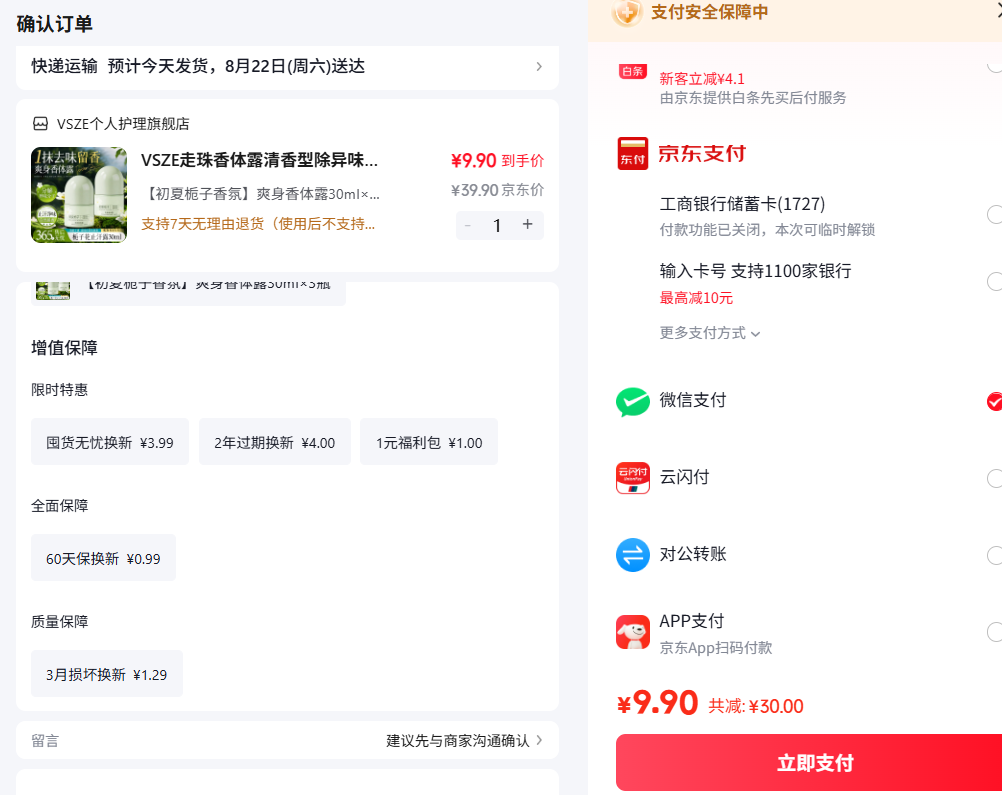Add 60天保换新 ¥0.99 service

[x=104, y=558]
